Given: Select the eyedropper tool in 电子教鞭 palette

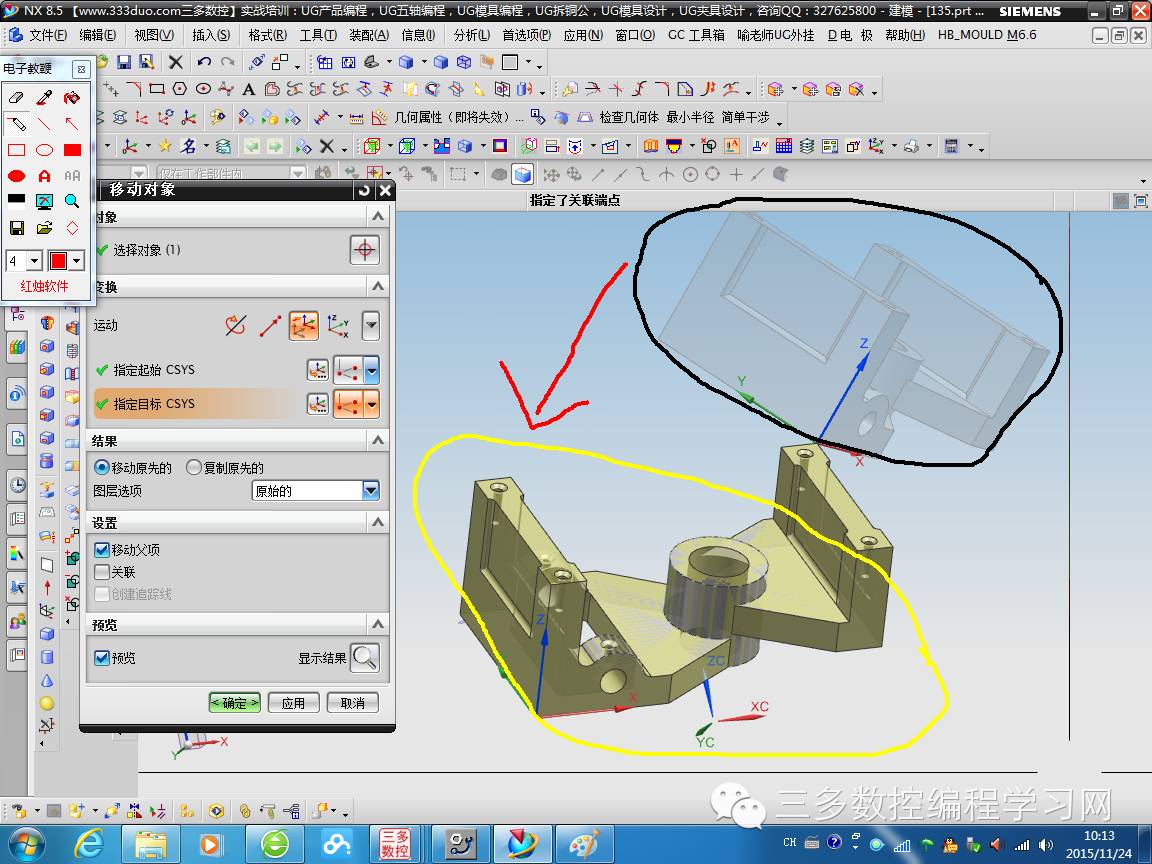Looking at the screenshot, I should coord(44,97).
